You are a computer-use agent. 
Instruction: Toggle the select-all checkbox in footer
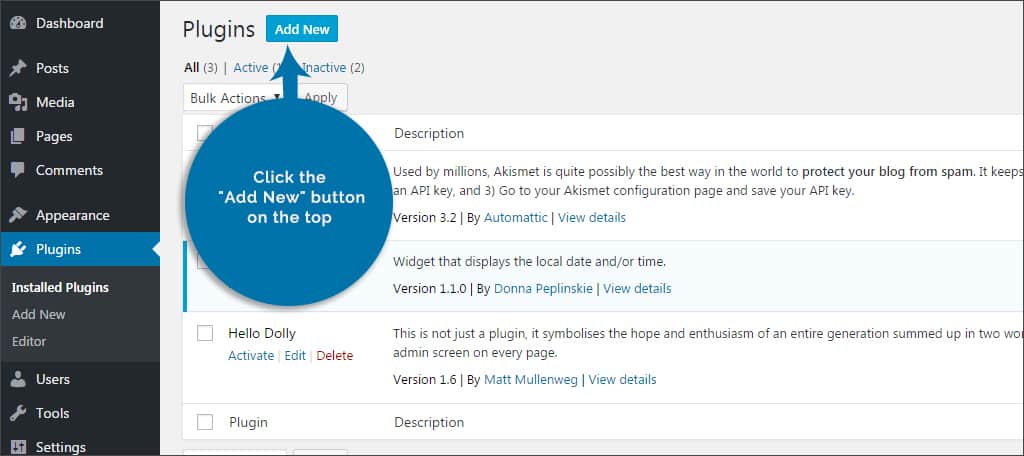point(205,423)
